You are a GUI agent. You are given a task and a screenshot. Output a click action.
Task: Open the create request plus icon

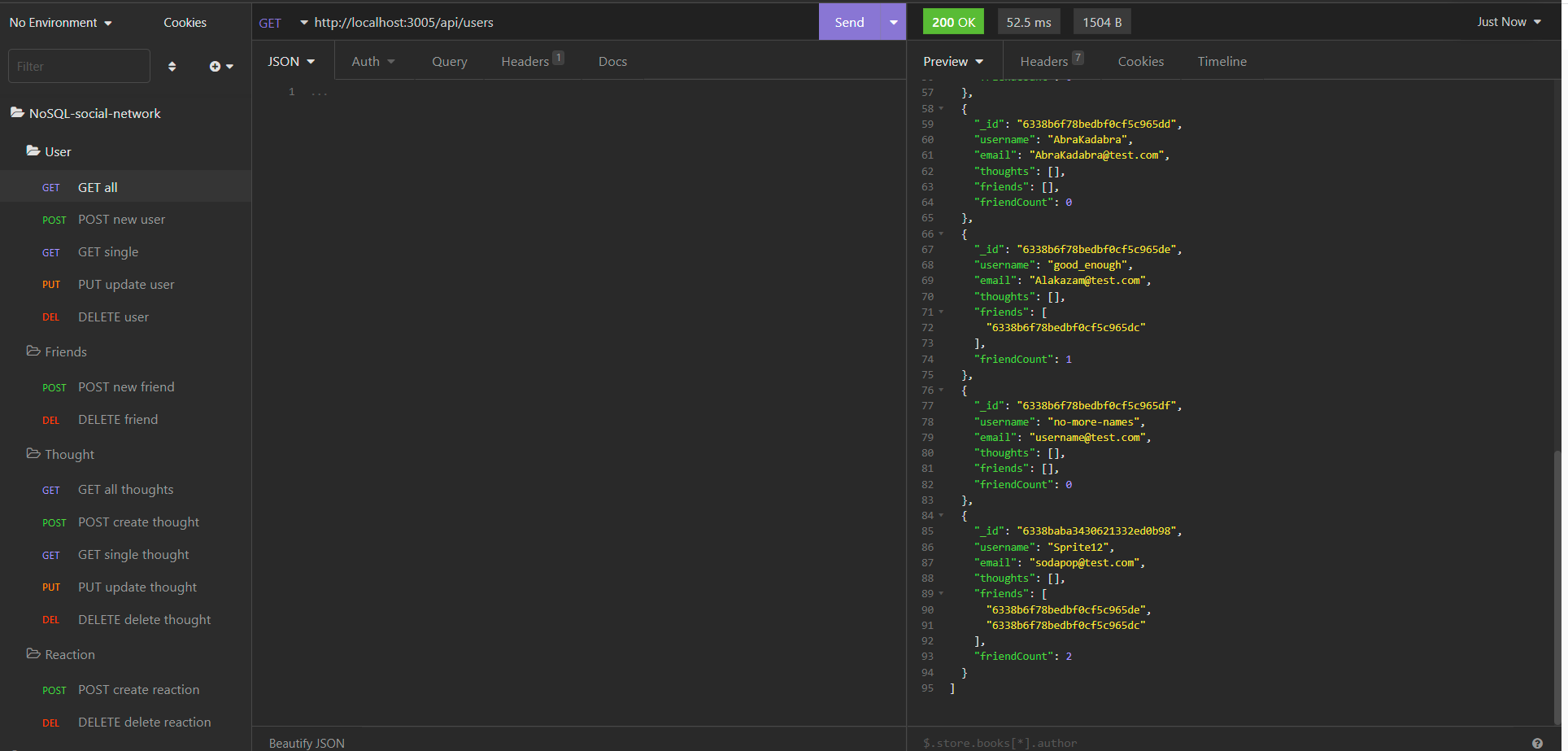(x=220, y=66)
